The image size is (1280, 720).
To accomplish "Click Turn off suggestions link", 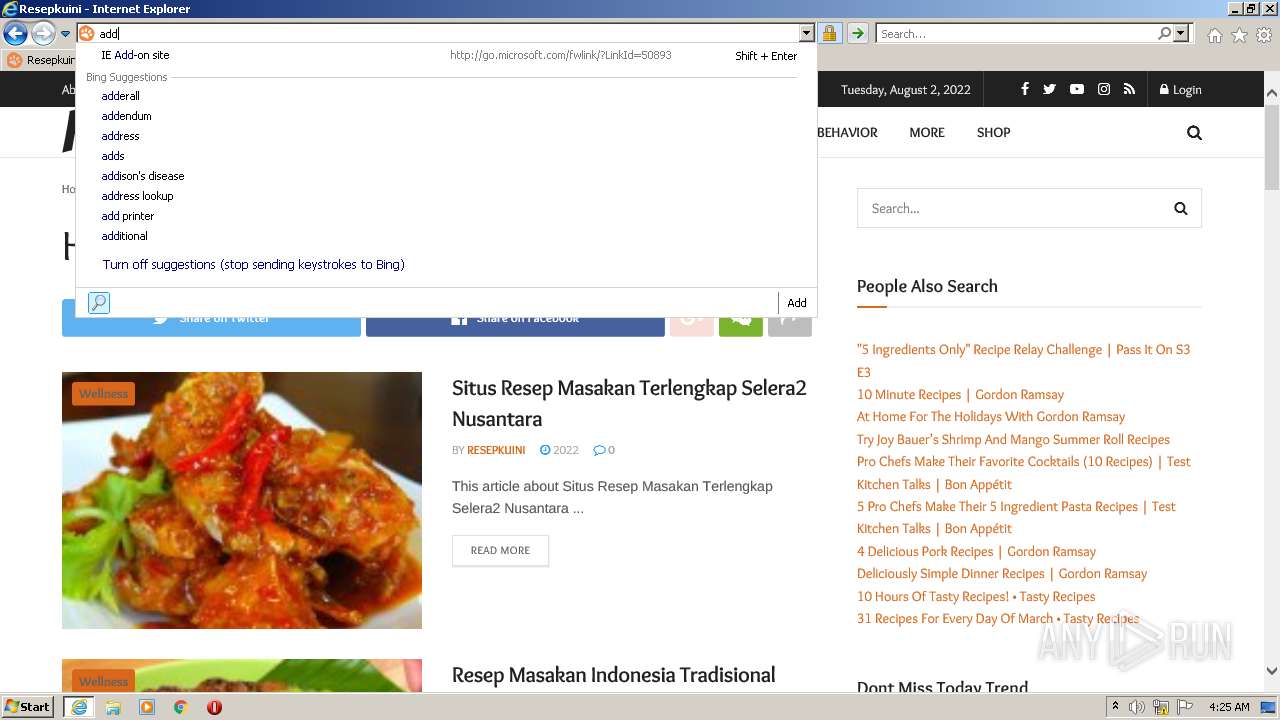I will click(253, 265).
